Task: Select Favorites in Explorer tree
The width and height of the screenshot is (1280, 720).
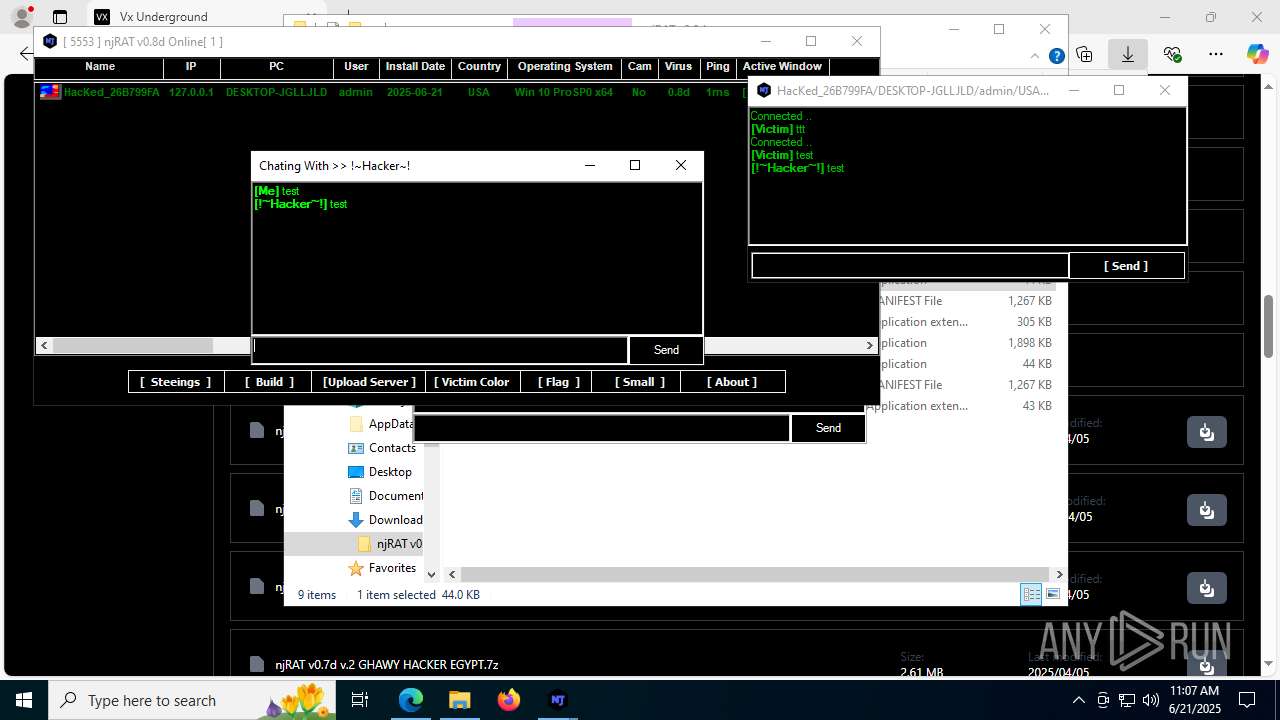Action: pos(392,568)
